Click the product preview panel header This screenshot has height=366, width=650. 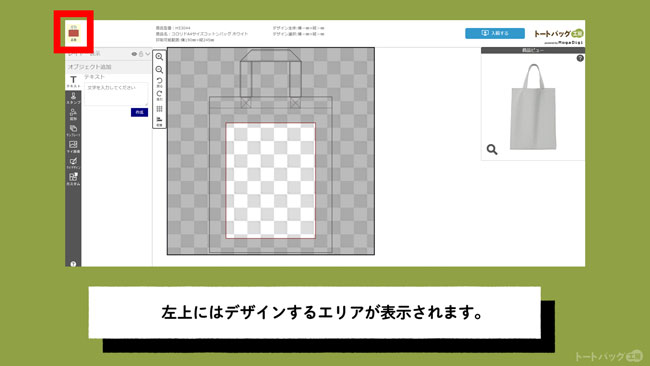533,50
